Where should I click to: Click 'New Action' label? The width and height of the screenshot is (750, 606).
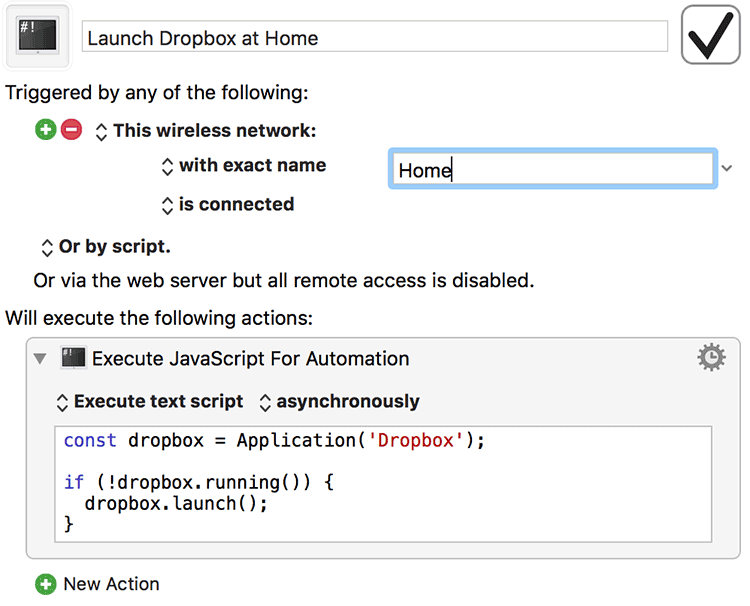pos(111,584)
